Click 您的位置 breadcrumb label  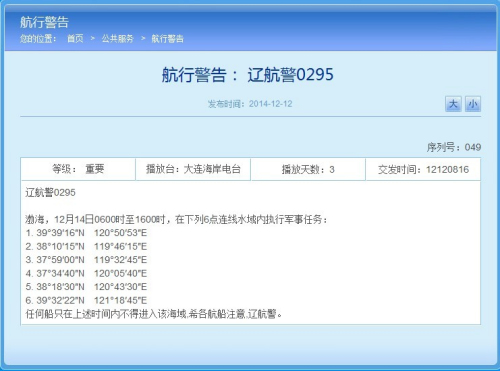point(38,39)
